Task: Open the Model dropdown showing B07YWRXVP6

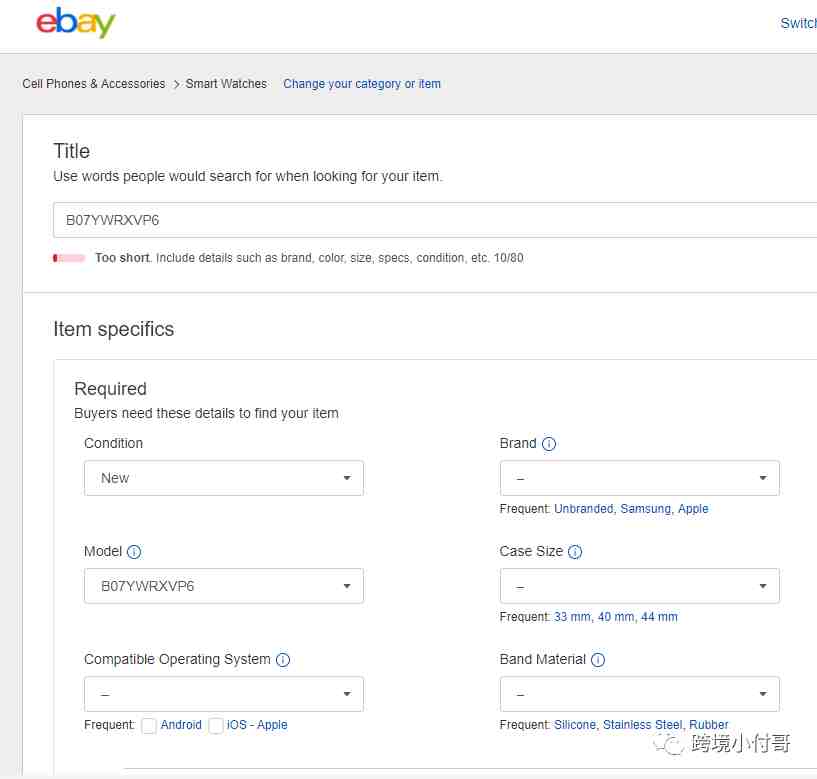Action: [x=224, y=586]
